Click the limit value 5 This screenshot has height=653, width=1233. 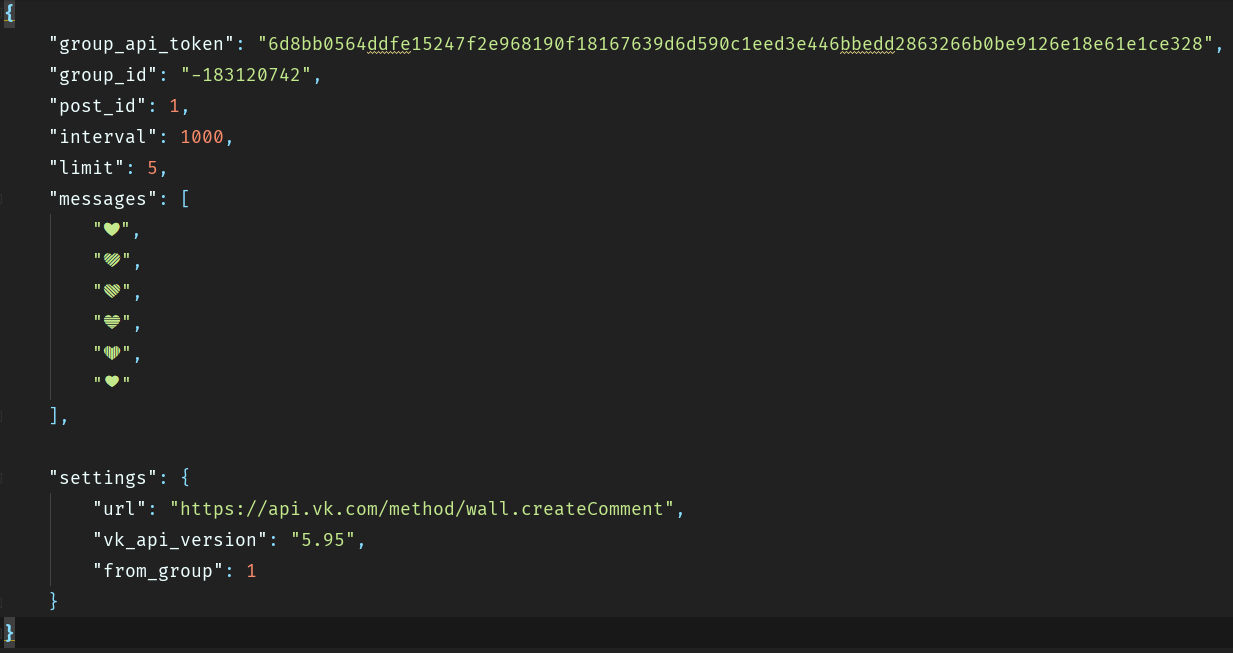(x=152, y=168)
